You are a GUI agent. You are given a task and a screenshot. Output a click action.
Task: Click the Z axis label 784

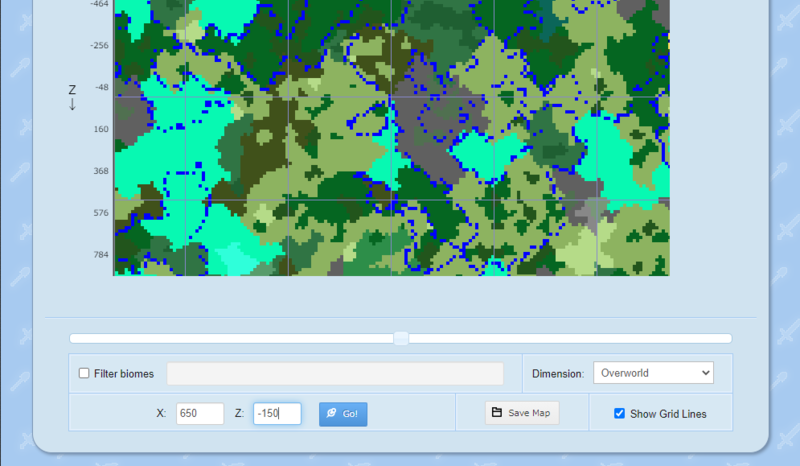point(101,255)
